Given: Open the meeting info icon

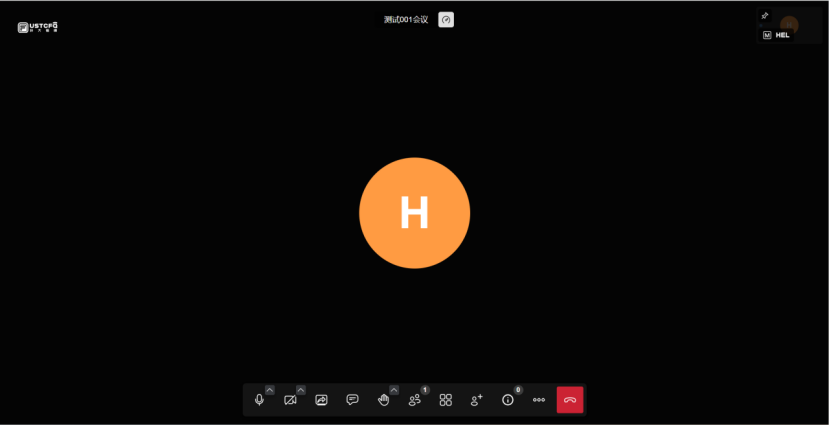Looking at the screenshot, I should (508, 400).
